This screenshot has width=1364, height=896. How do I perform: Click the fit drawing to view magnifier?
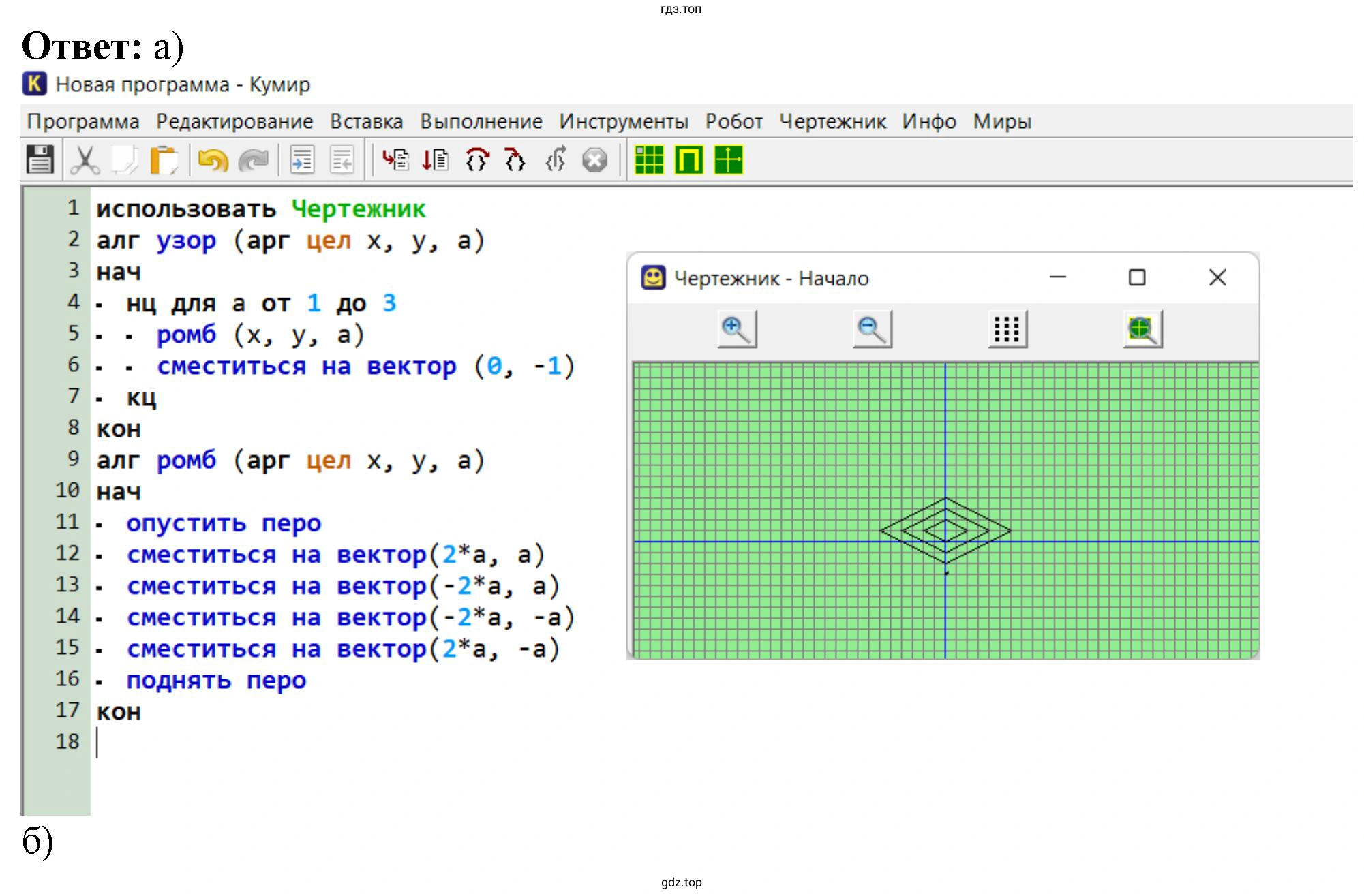[1142, 330]
